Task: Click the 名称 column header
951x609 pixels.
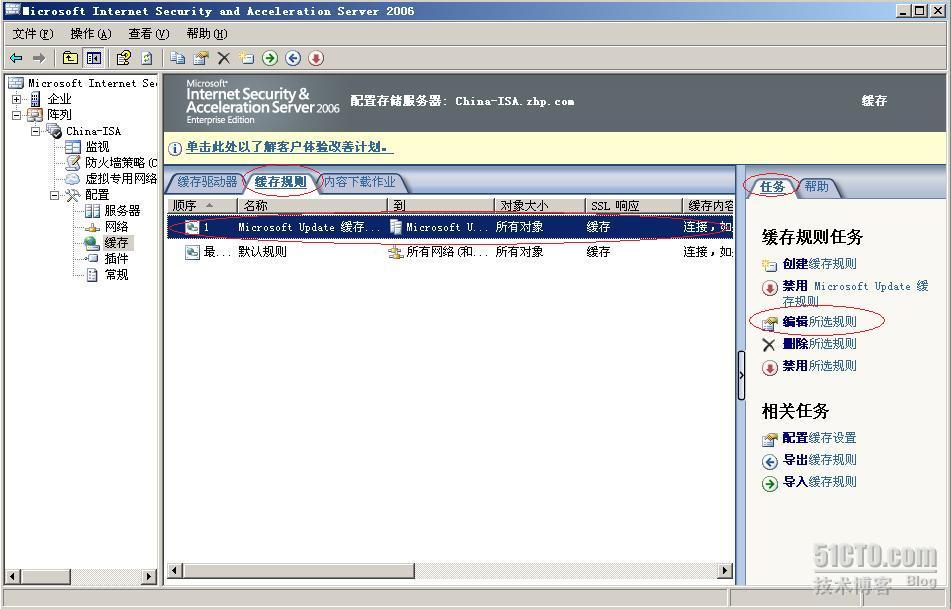Action: tap(312, 206)
